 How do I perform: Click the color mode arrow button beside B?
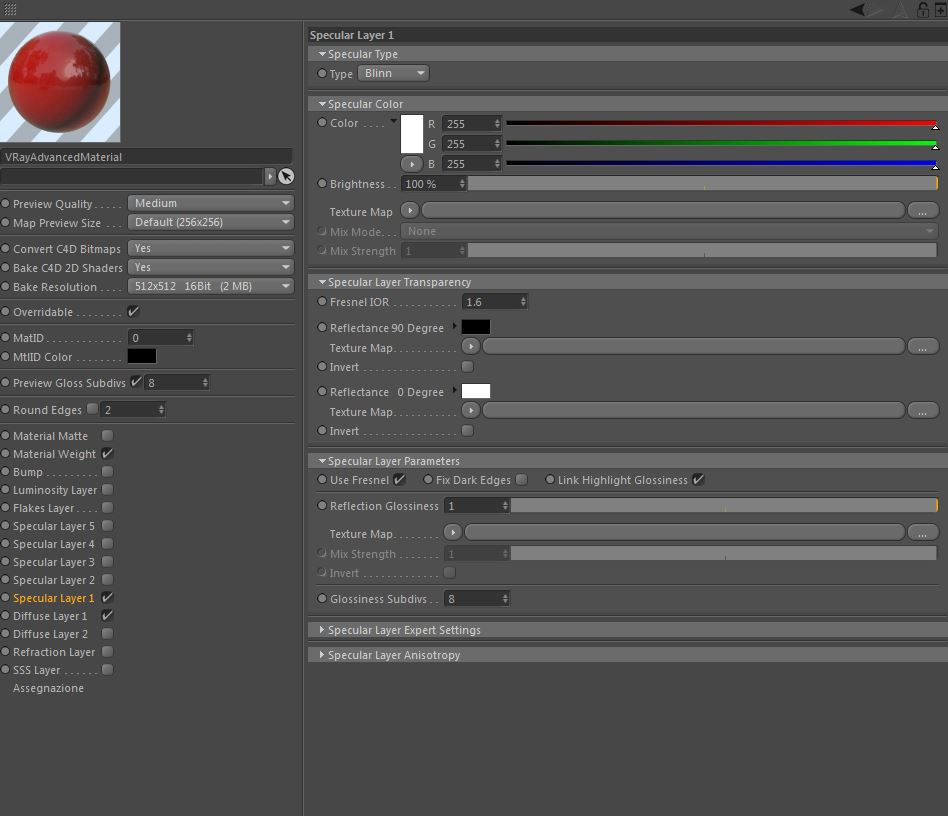point(412,164)
